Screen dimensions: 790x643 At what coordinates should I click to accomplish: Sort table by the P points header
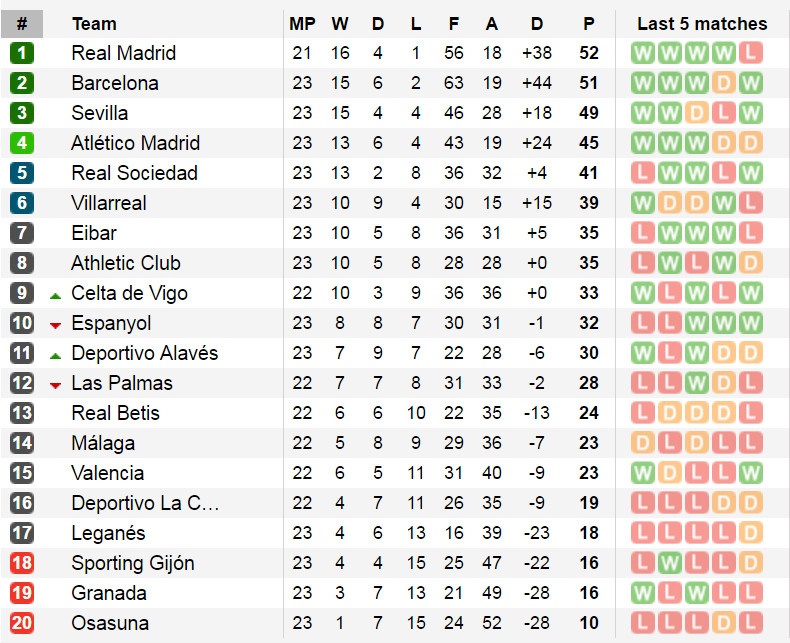tap(589, 23)
